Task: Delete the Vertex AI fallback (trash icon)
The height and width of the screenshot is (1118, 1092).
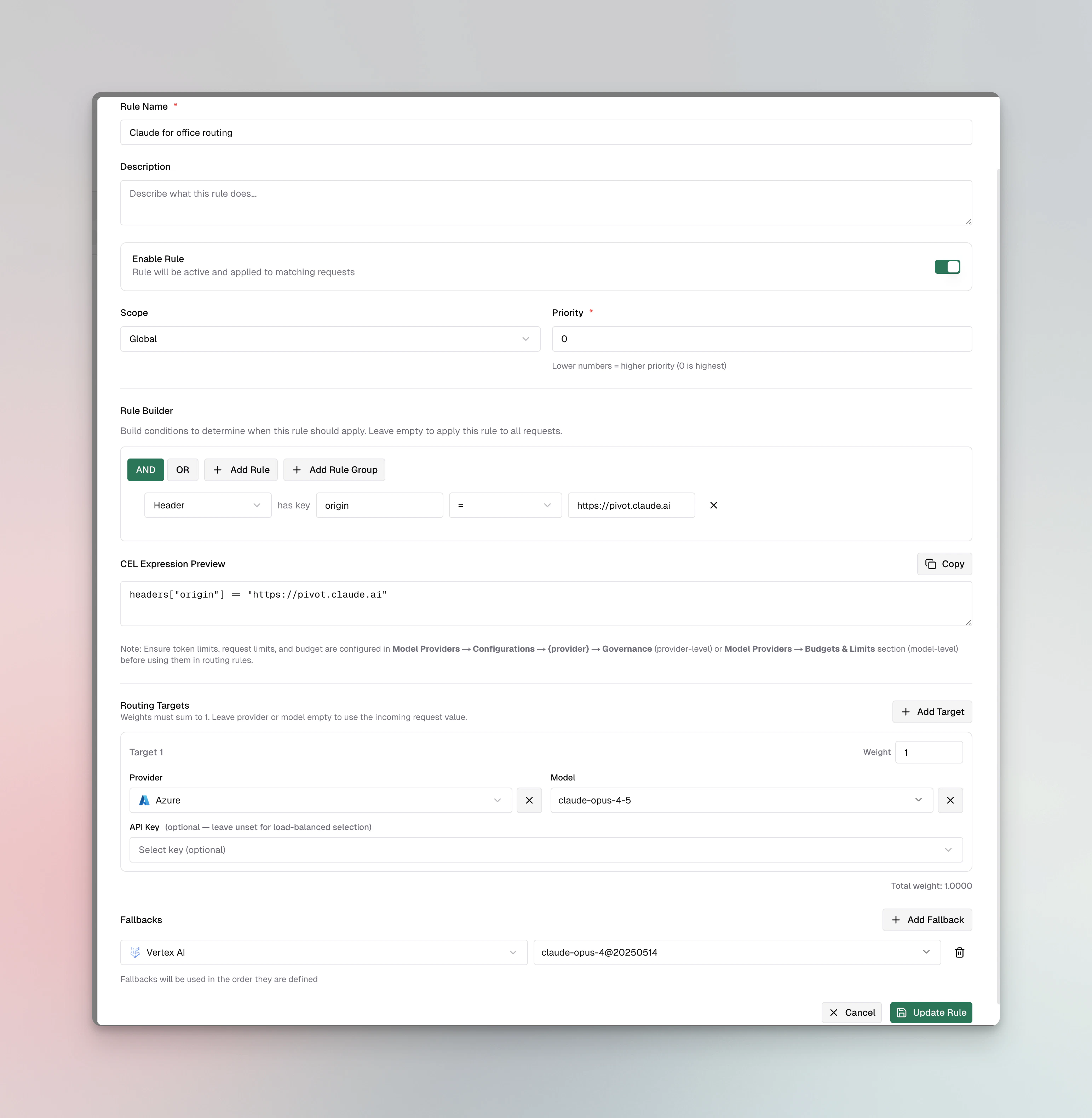Action: click(959, 952)
